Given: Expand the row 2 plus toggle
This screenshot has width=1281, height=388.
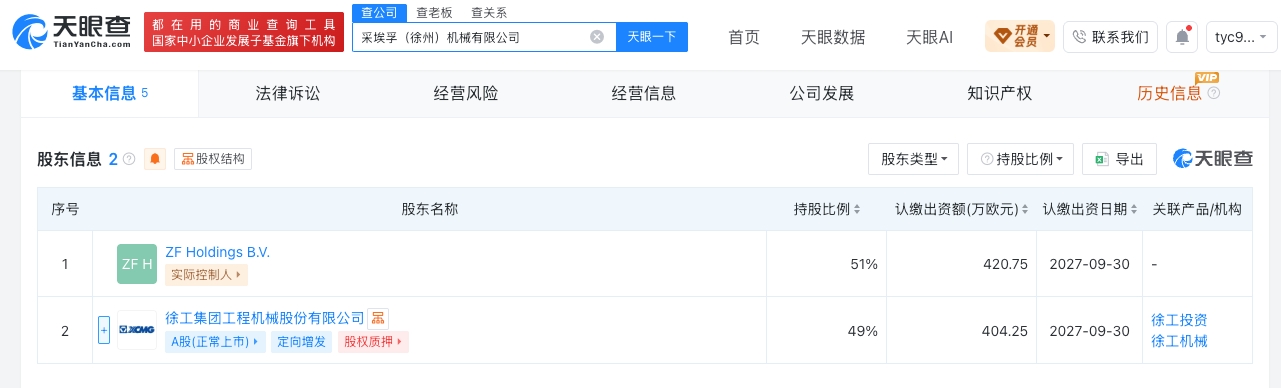Looking at the screenshot, I should click(104, 330).
